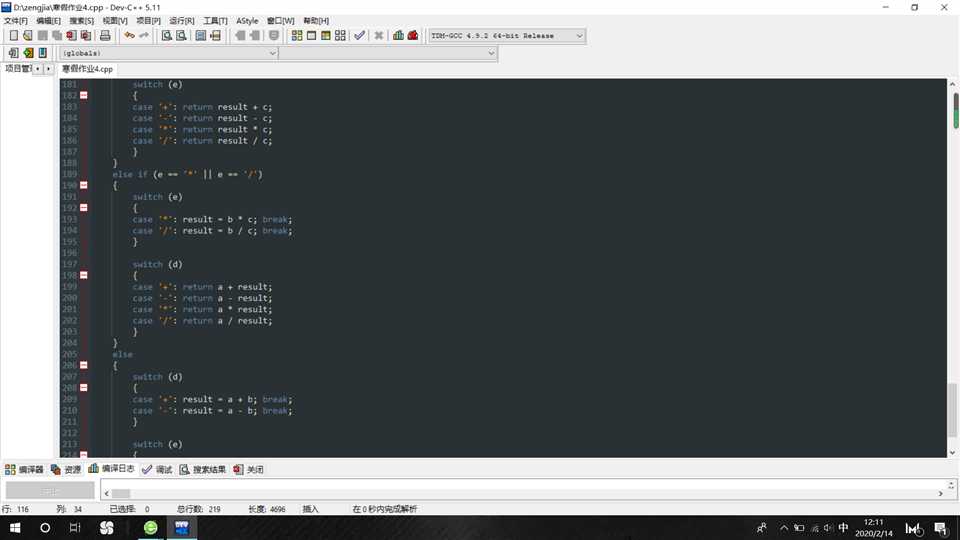
Task: Click the 插入 insert mode status text
Action: 310,509
